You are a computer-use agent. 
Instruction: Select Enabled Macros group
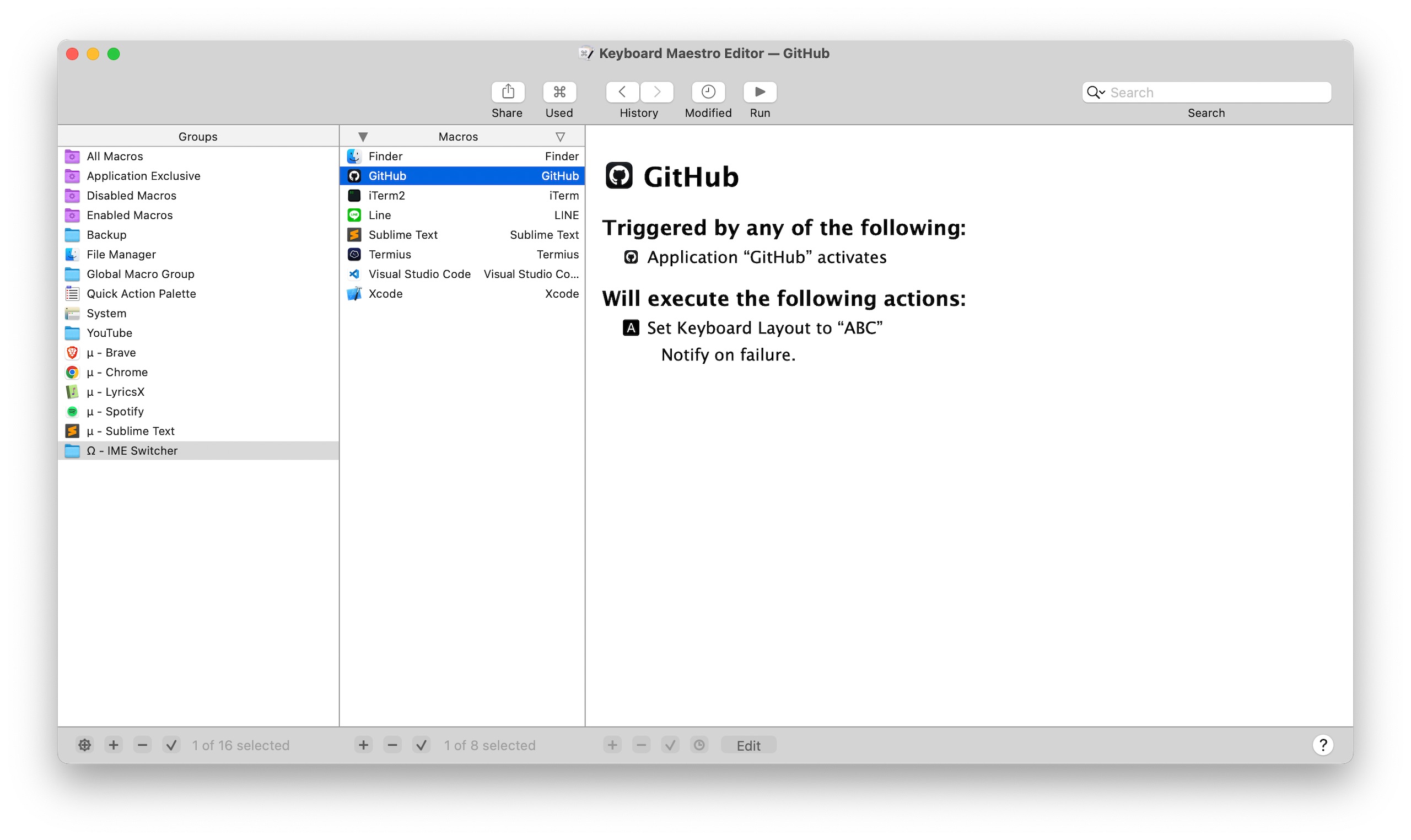click(198, 215)
